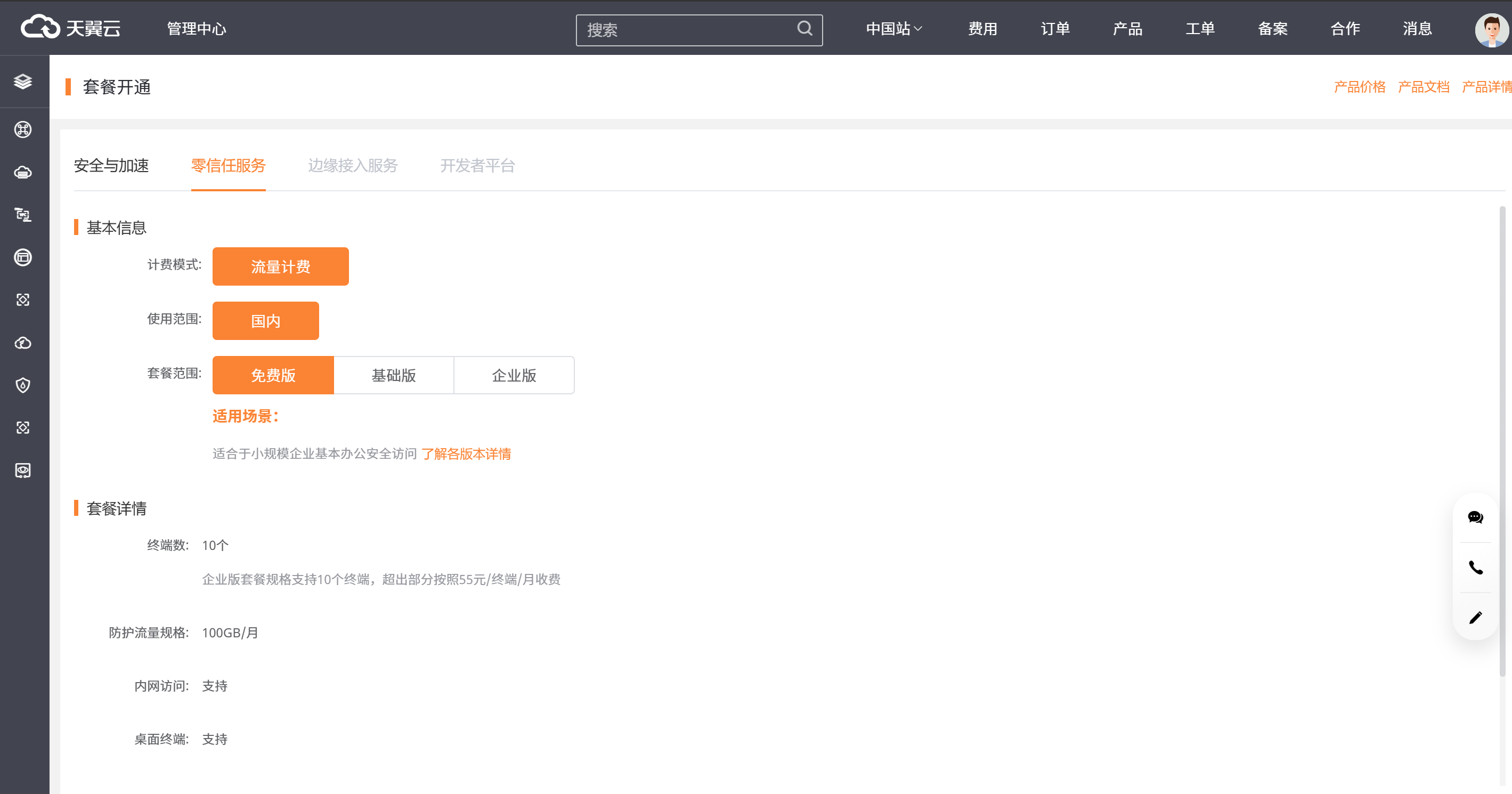
Task: Open the 备案 menu
Action: click(x=1273, y=28)
